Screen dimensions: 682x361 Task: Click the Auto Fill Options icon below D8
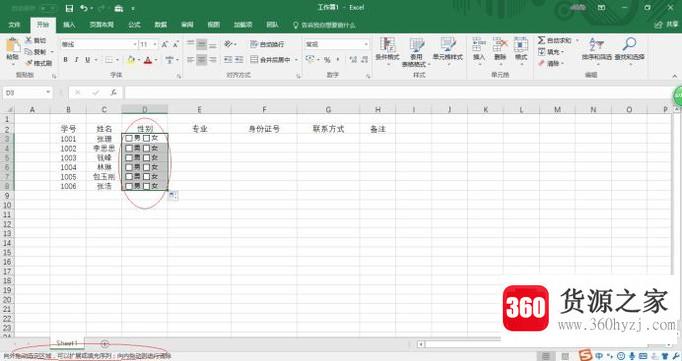click(x=173, y=195)
